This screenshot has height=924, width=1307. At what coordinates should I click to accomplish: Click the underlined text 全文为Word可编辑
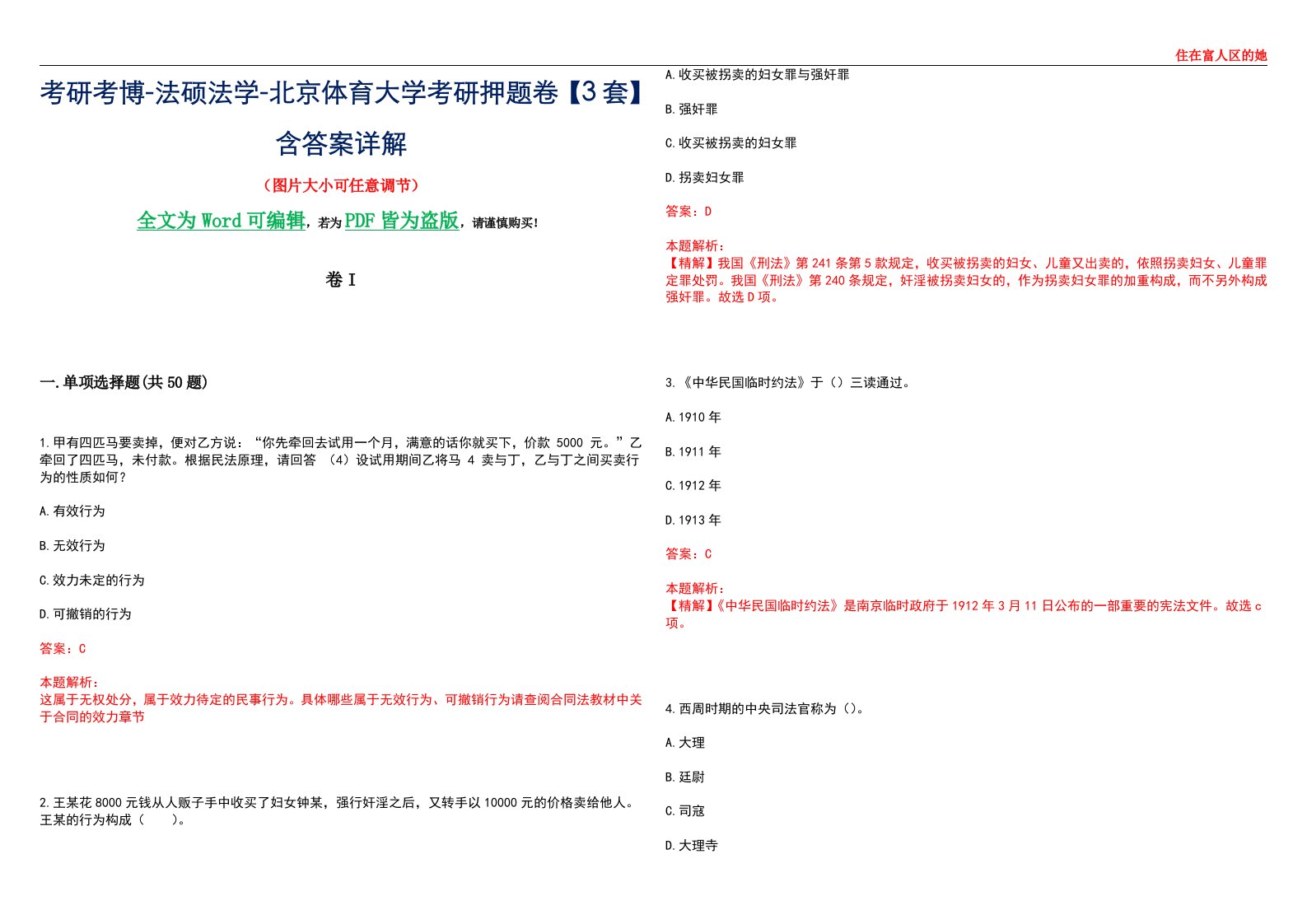pos(221,221)
